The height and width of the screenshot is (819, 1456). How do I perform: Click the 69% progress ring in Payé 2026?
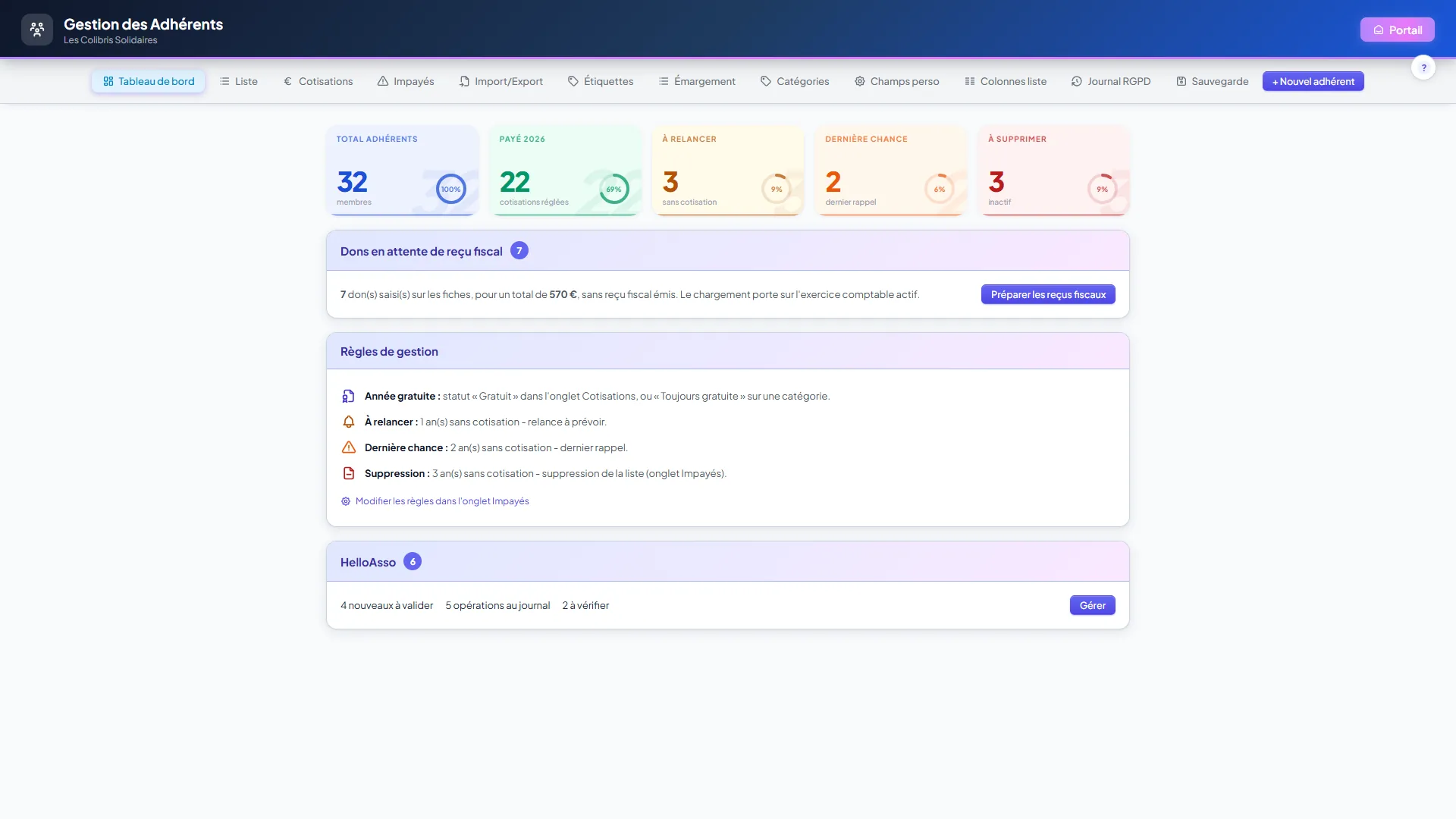[614, 189]
